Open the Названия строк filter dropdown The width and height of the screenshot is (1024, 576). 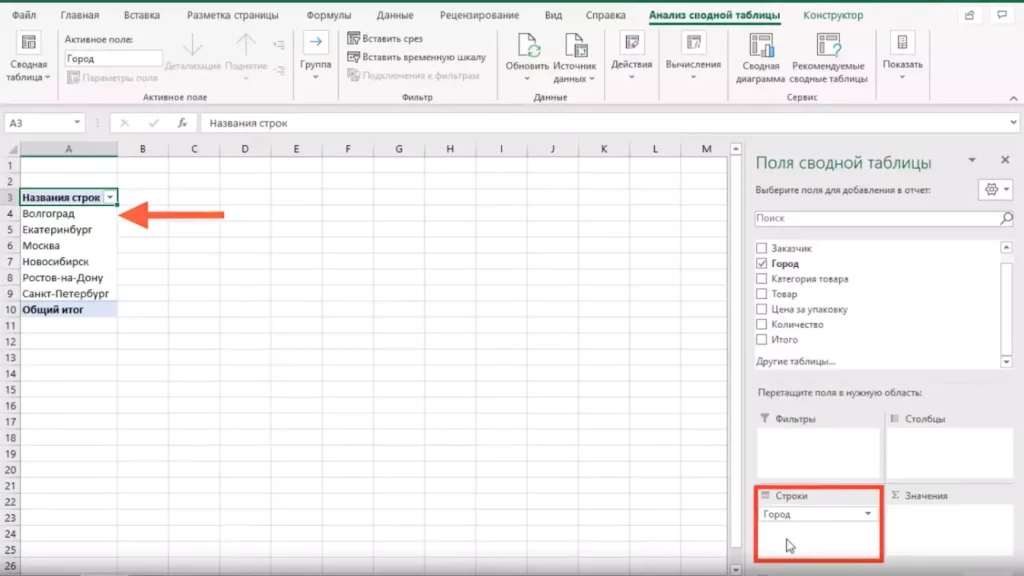[x=110, y=198]
